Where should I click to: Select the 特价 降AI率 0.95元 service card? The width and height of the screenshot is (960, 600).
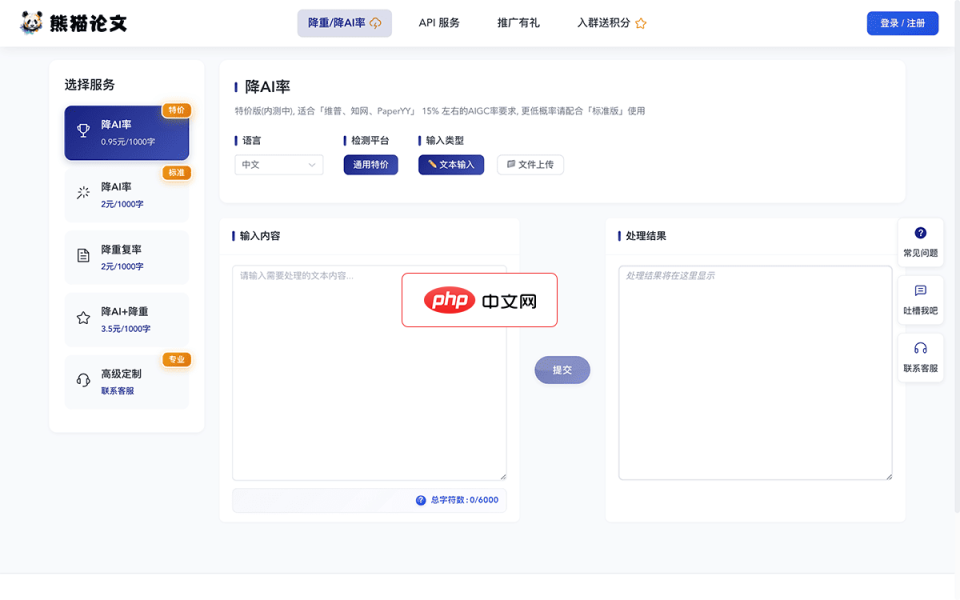(x=127, y=133)
